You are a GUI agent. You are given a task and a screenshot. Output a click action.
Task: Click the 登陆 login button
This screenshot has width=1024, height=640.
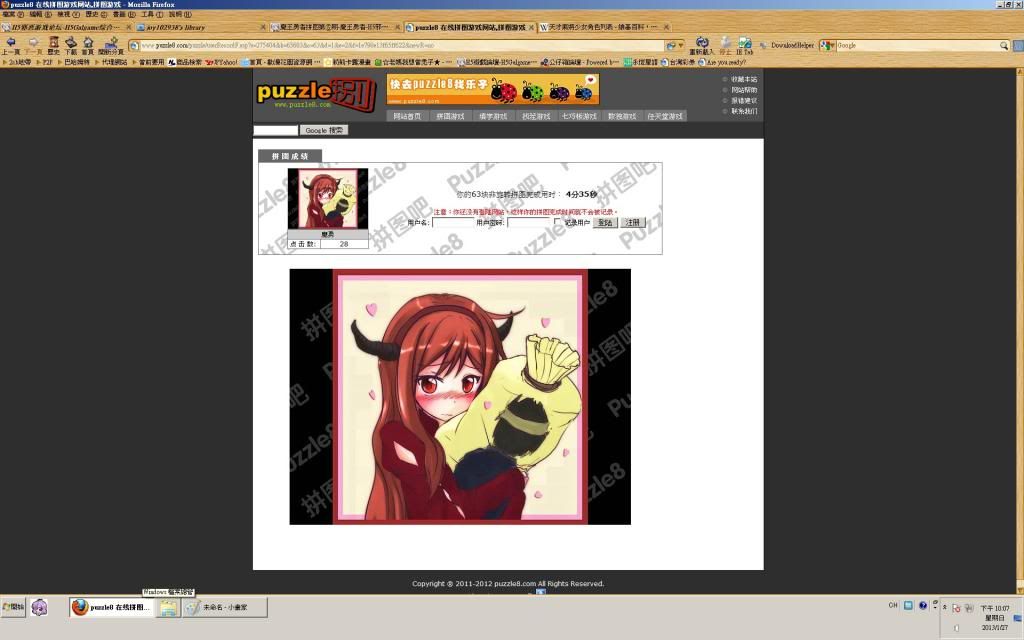tap(605, 223)
